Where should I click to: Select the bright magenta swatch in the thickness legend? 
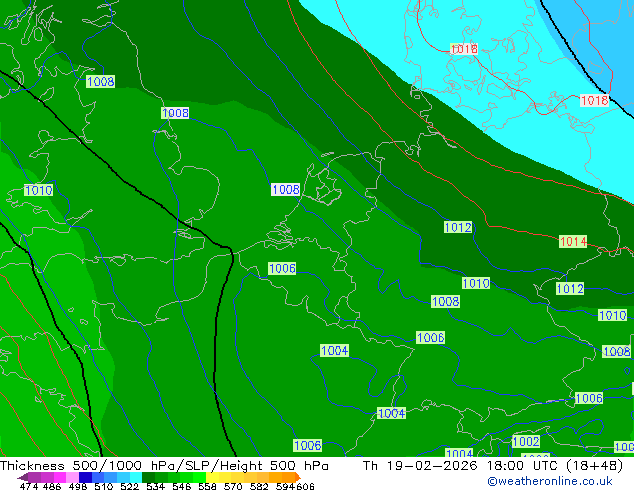point(60,477)
